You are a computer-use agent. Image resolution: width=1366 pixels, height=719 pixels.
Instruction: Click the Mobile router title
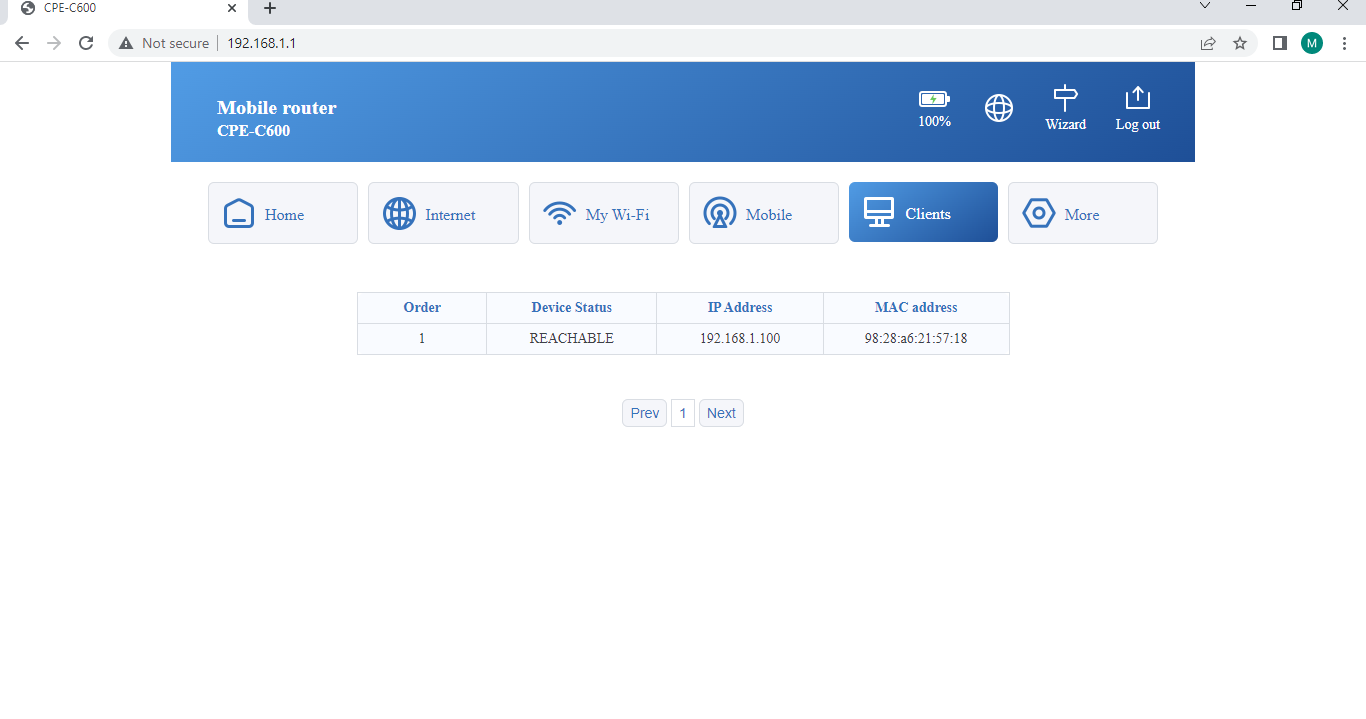coord(277,108)
